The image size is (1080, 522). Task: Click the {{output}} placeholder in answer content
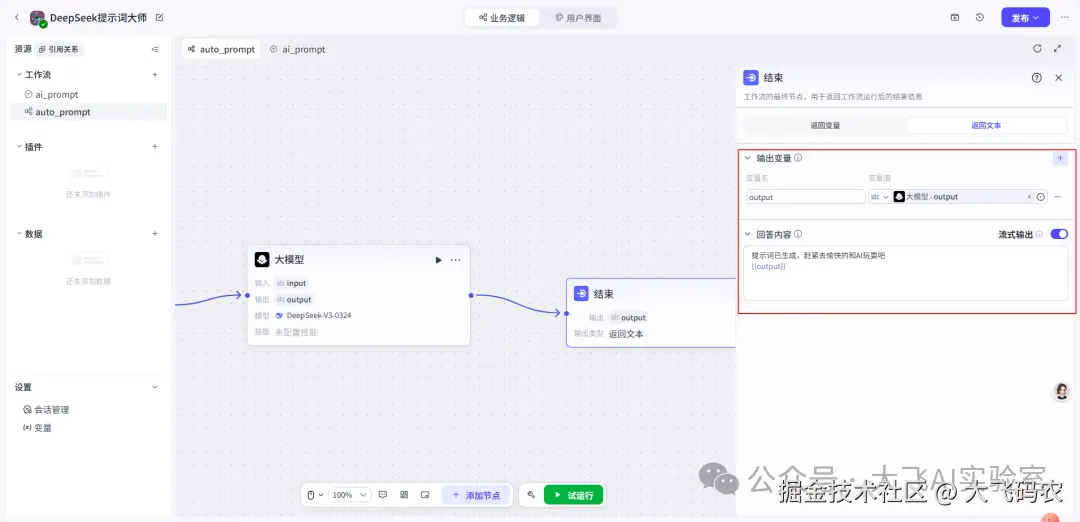click(x=769, y=266)
